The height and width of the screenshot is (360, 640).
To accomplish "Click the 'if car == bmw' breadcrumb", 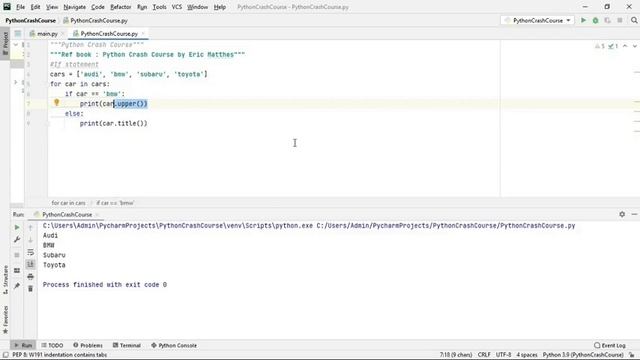I will coord(115,203).
